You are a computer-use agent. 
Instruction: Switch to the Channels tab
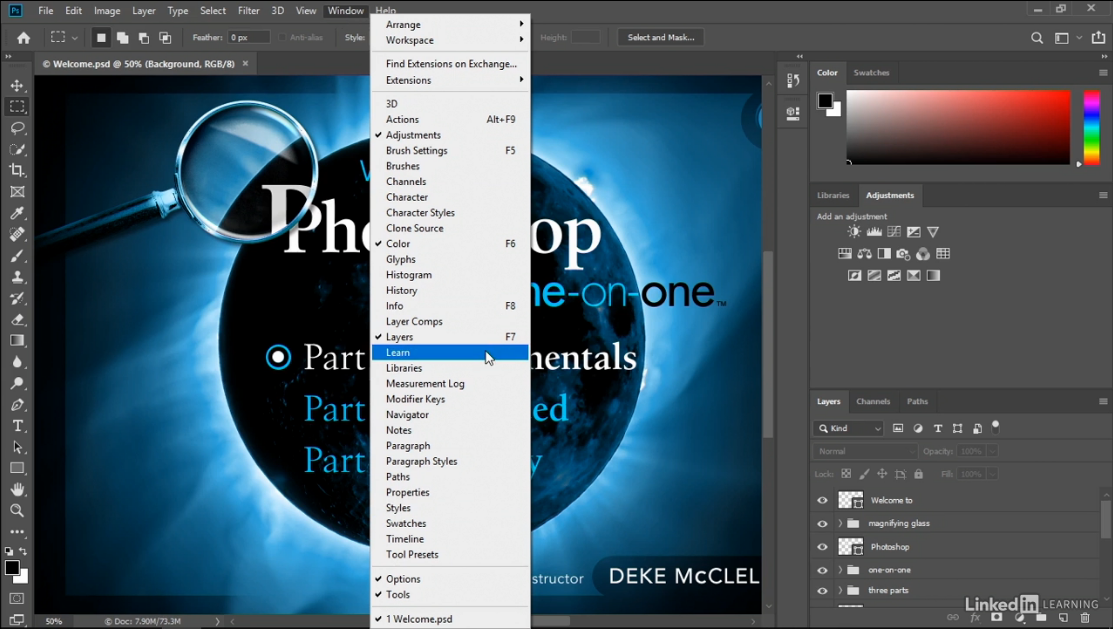pos(872,402)
